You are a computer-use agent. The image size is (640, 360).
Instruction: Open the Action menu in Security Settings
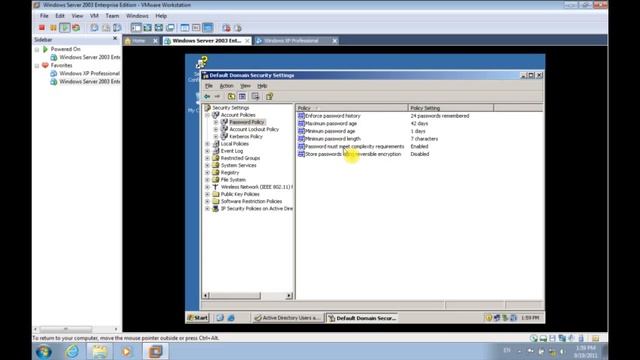pyautogui.click(x=227, y=86)
